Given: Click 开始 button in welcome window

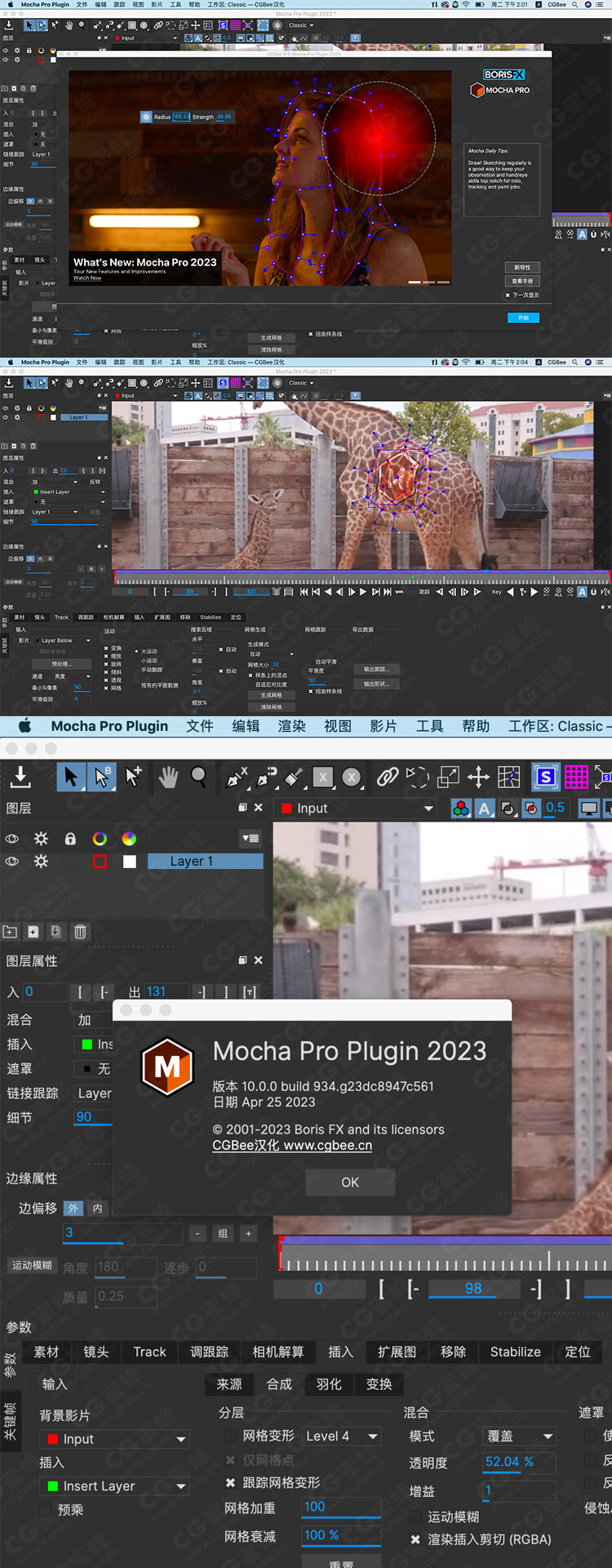Looking at the screenshot, I should 523,318.
